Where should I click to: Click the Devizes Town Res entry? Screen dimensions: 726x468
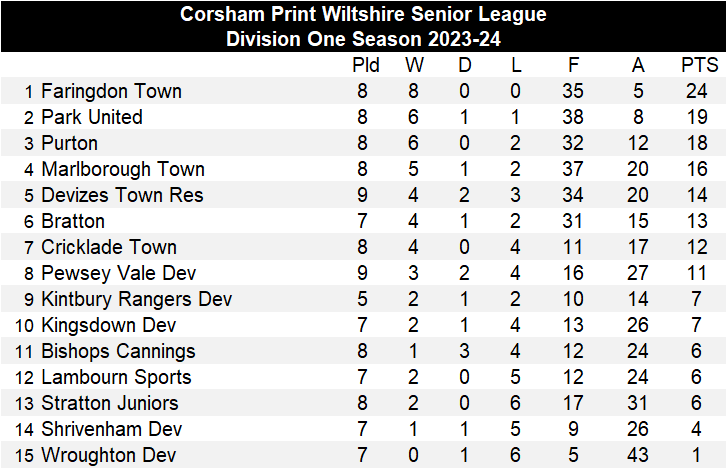click(122, 195)
